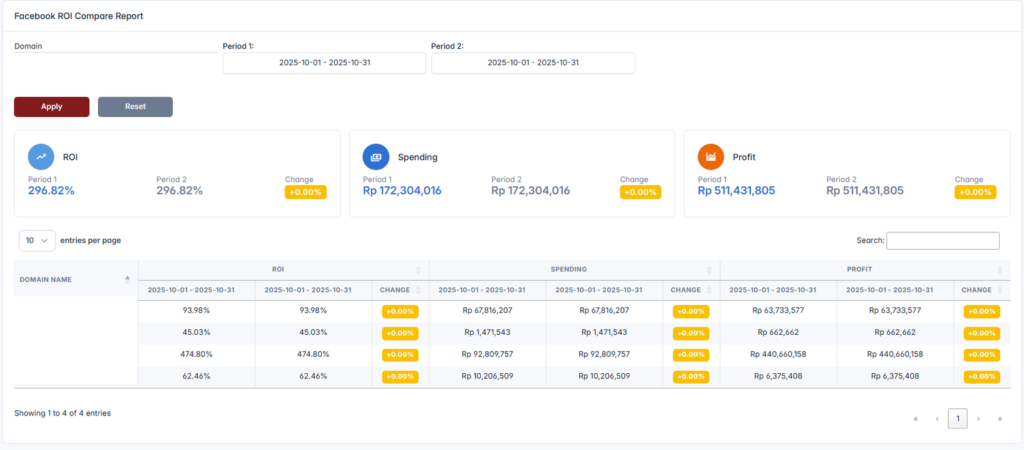Select page 1 in pagination

957,419
